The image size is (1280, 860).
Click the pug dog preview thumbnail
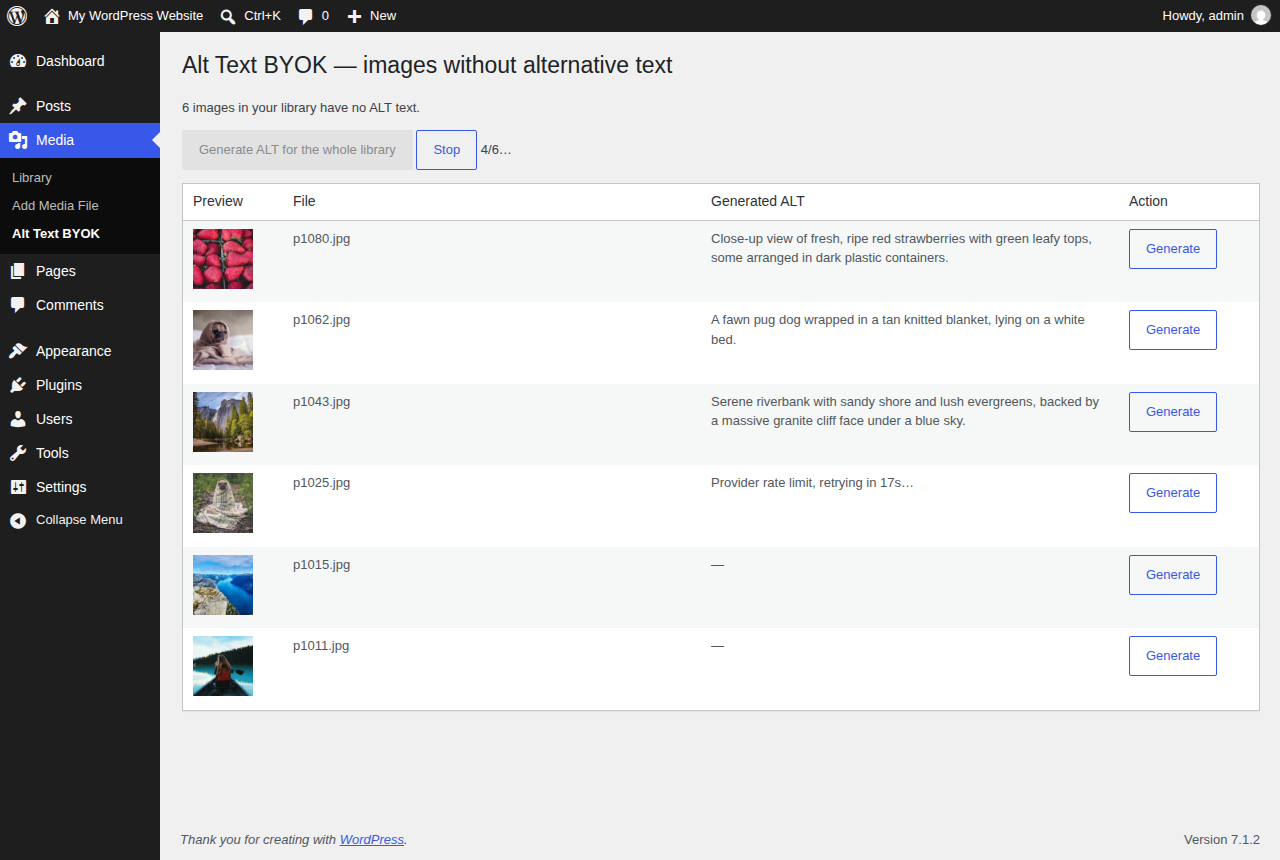click(x=223, y=340)
